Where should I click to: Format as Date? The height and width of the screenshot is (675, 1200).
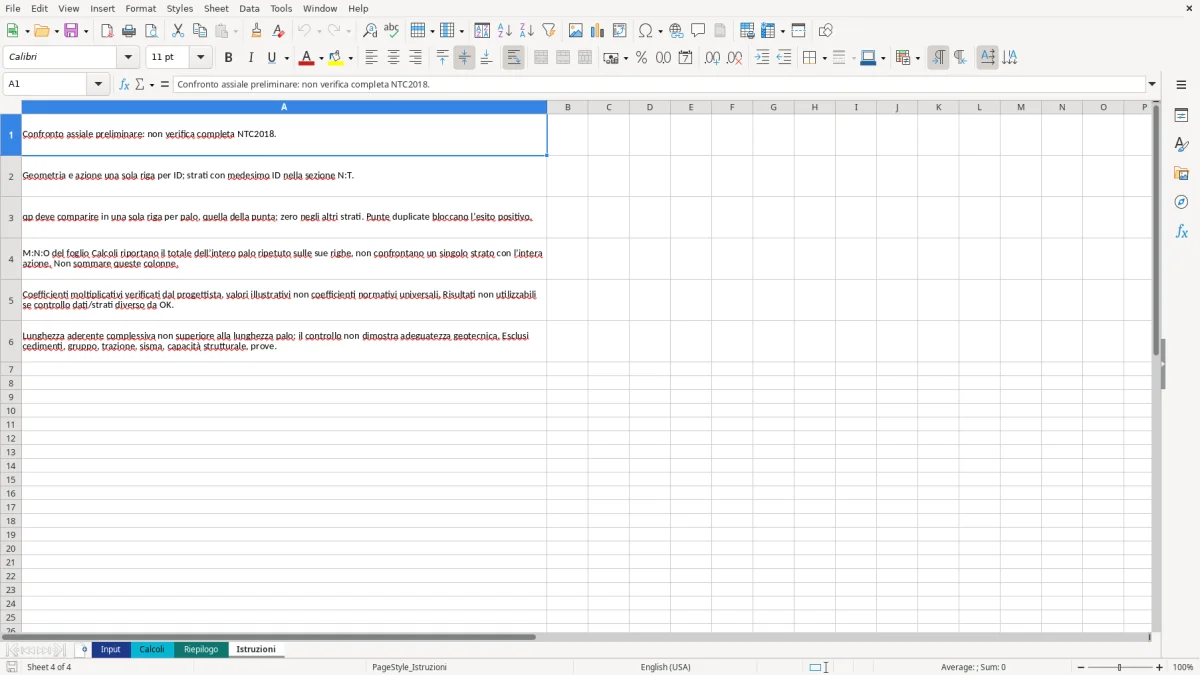pos(686,58)
